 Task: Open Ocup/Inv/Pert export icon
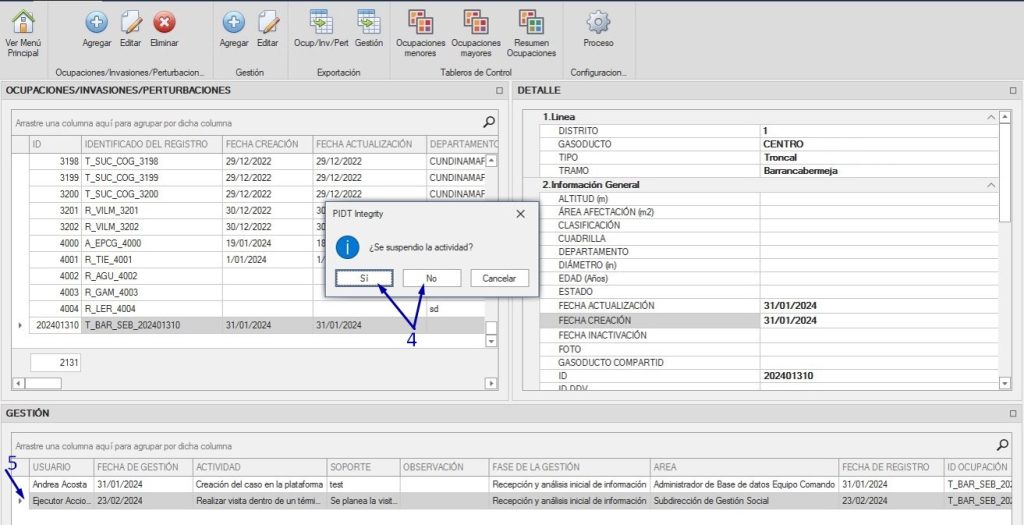coord(321,22)
